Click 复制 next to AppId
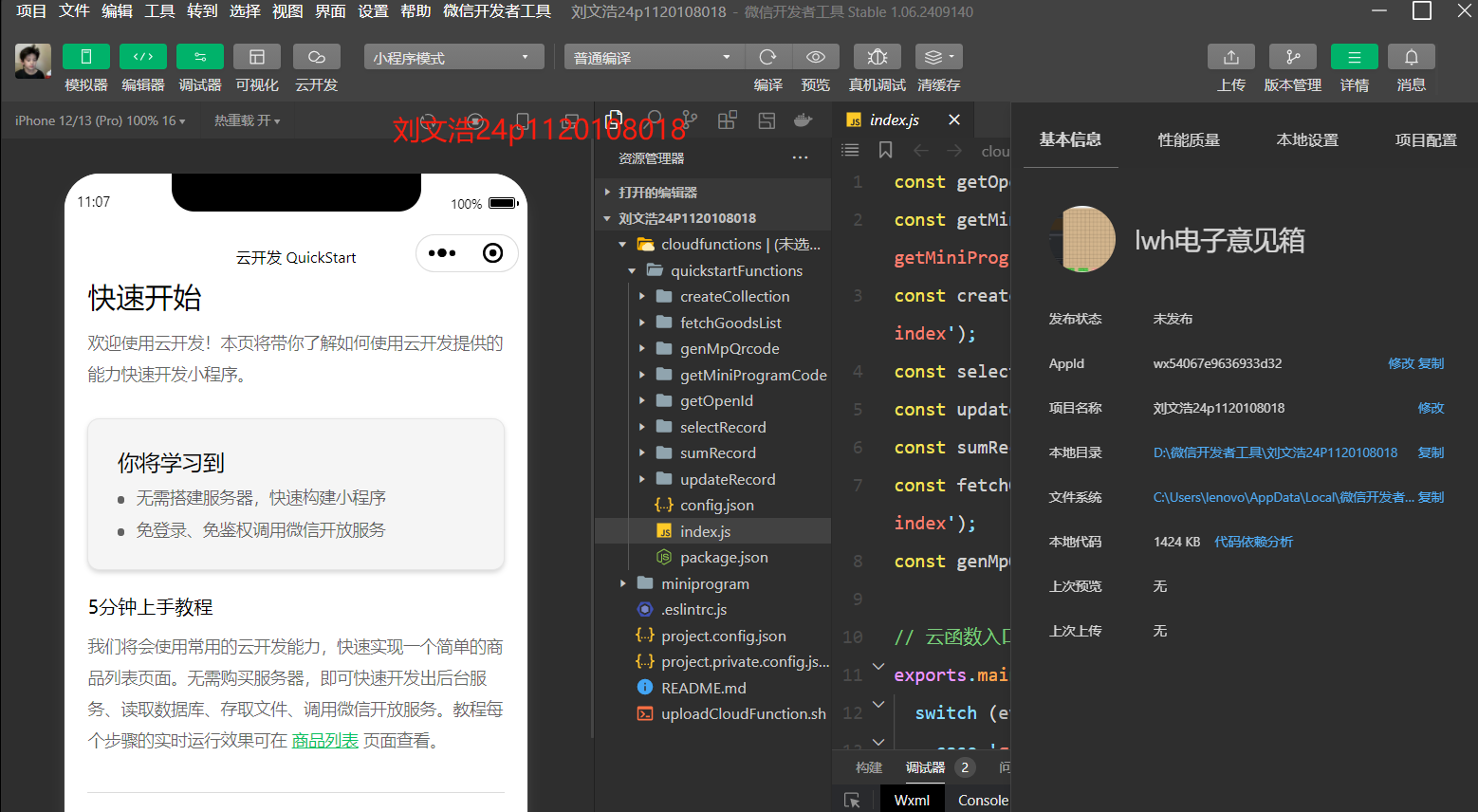 [x=1431, y=363]
